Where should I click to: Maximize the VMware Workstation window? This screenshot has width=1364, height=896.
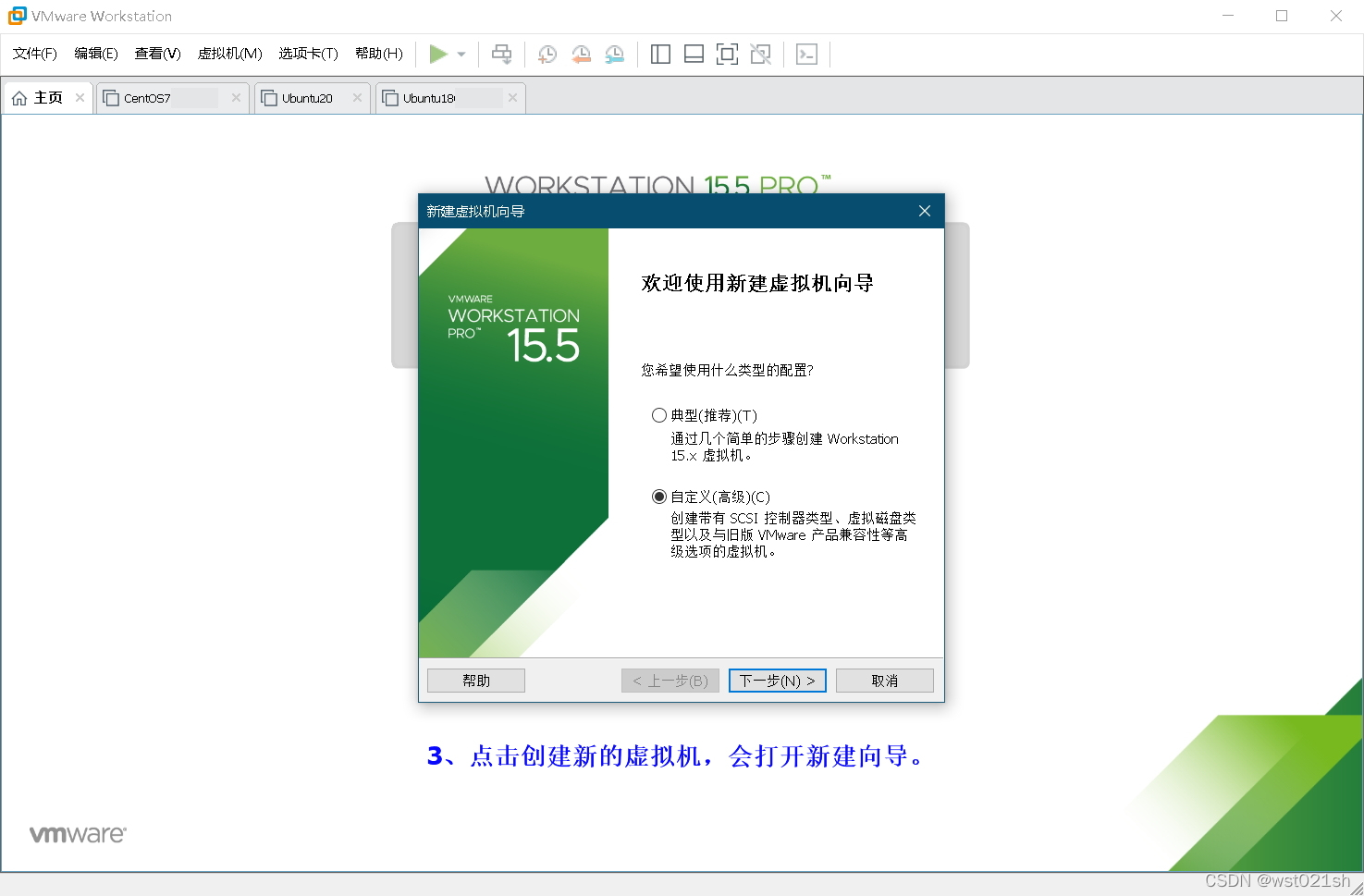click(x=1282, y=16)
